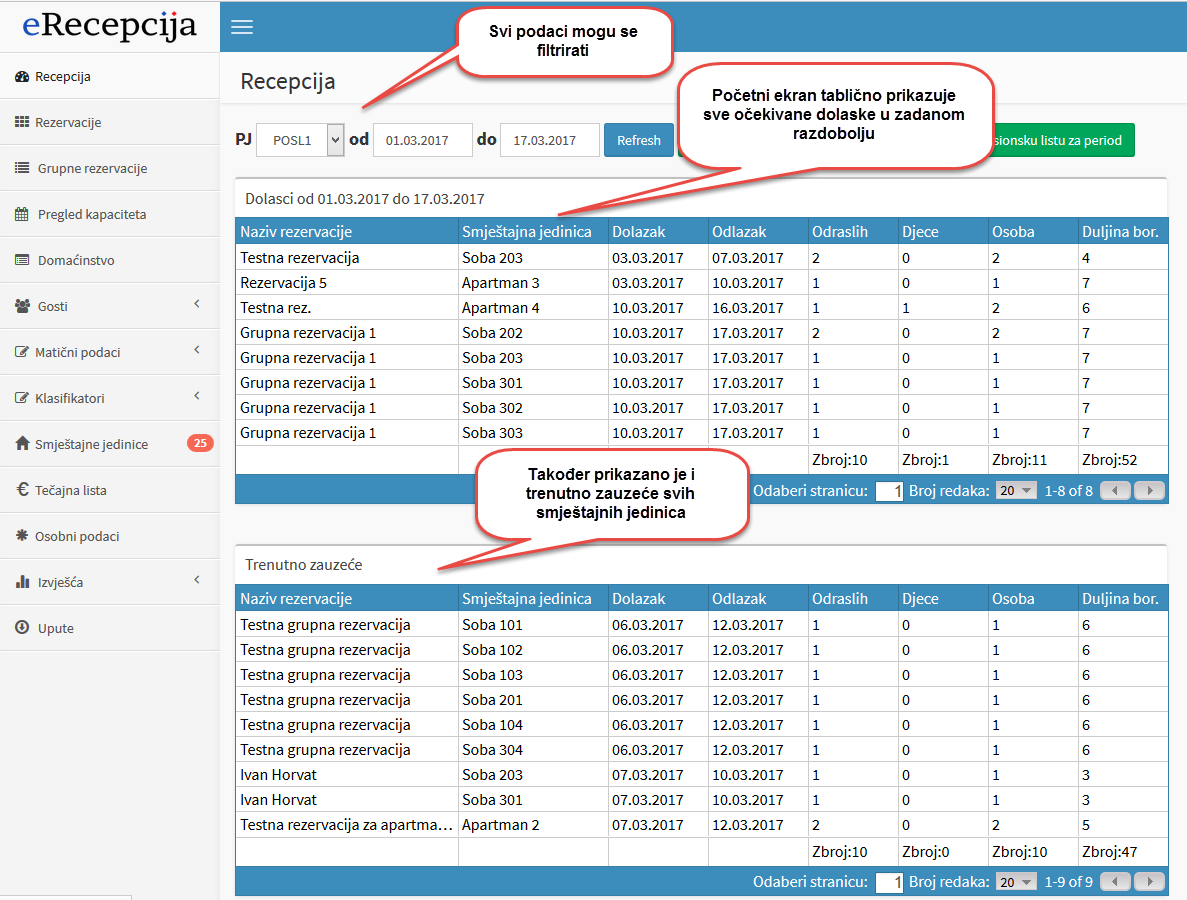
Task: Open the Grupne rezervacije menu item
Action: [x=110, y=168]
